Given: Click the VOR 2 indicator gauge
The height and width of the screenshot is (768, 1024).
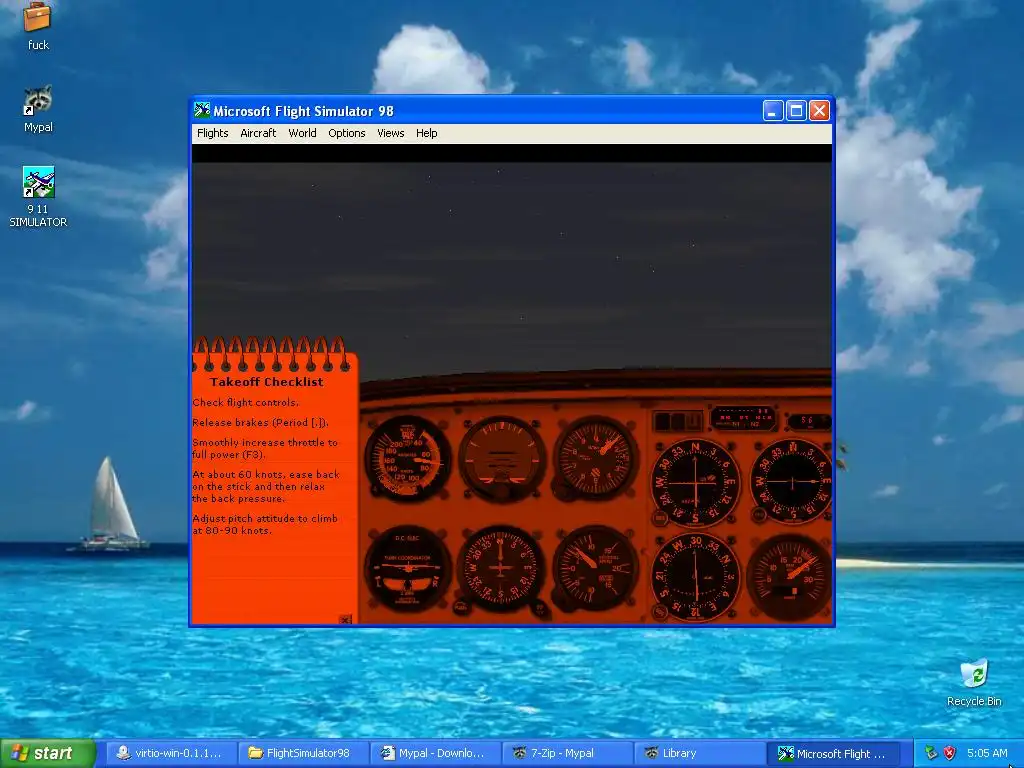Looking at the screenshot, I should [x=792, y=482].
